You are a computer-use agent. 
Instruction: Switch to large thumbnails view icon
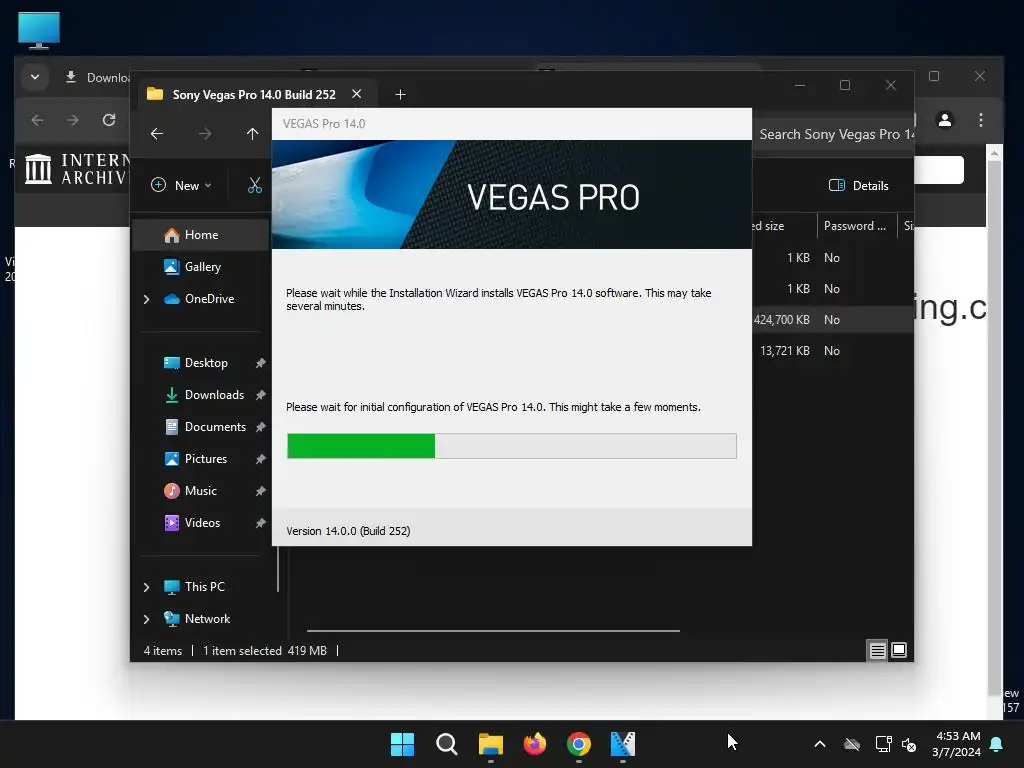pyautogui.click(x=899, y=650)
